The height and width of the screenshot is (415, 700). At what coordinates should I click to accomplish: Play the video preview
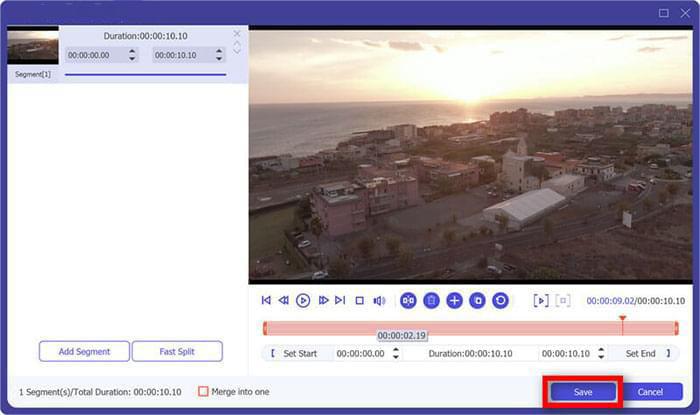pos(303,301)
